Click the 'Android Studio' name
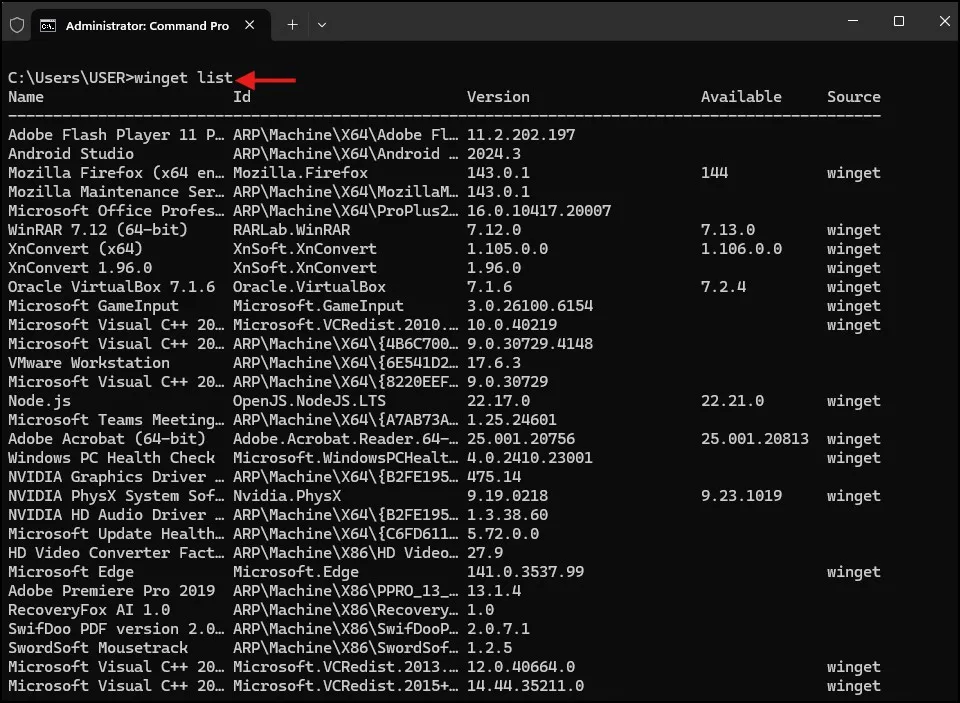The height and width of the screenshot is (703, 960). [71, 154]
